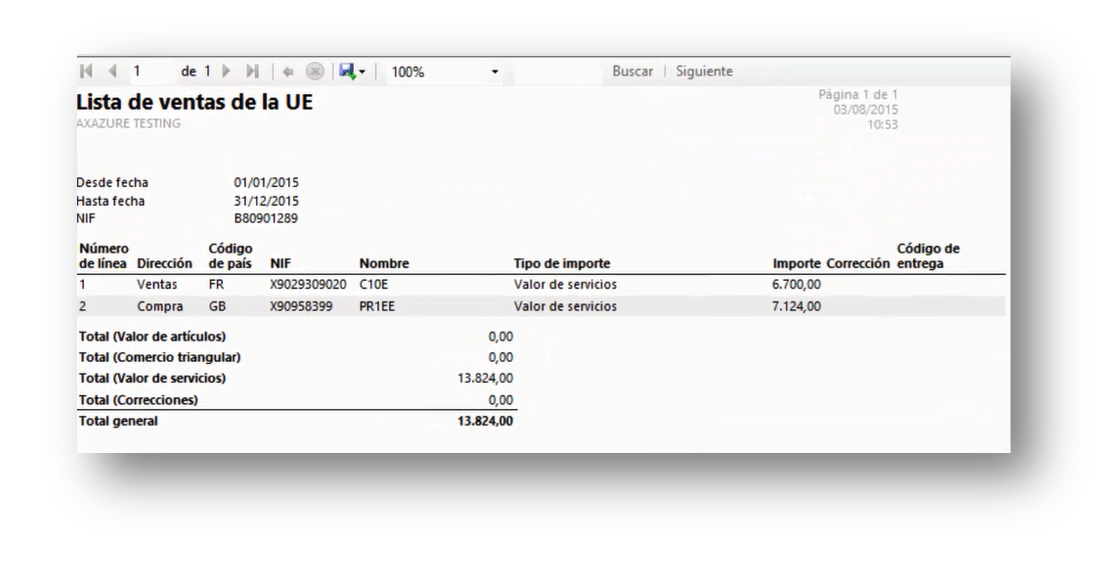Image resolution: width=1112 pixels, height=584 pixels.
Task: Go to next page of the report
Action: click(226, 71)
